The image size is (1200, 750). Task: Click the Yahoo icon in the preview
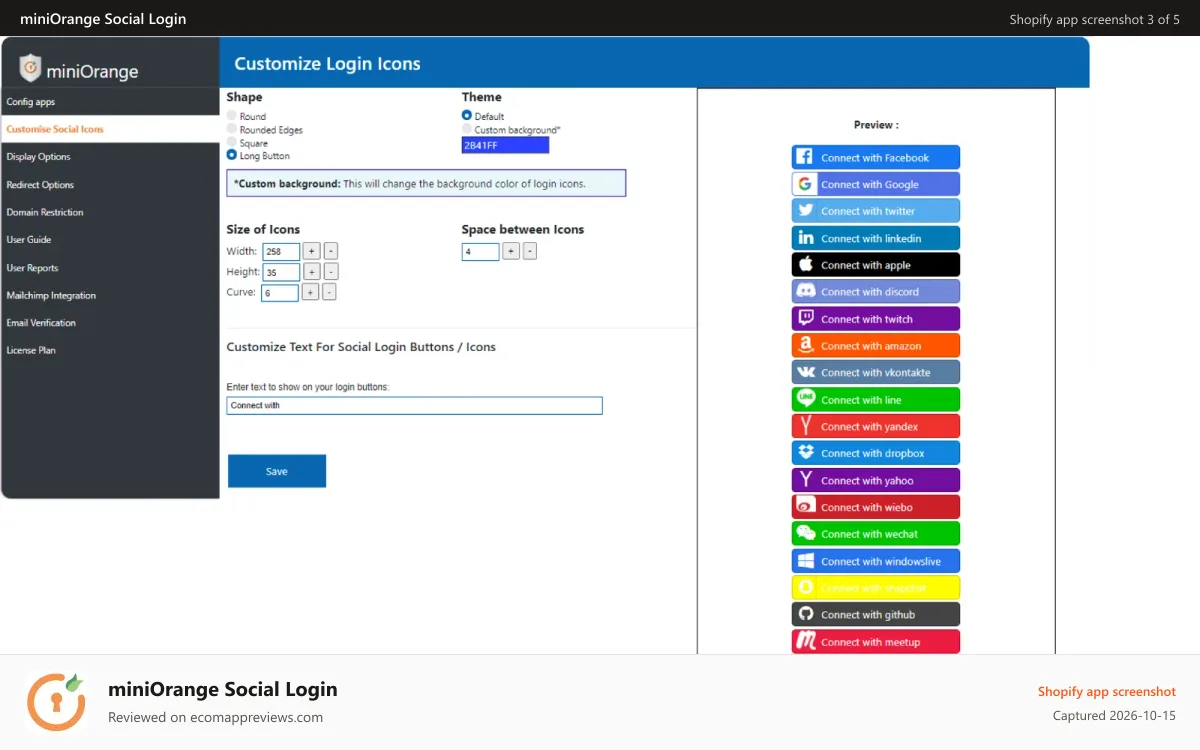[805, 480]
